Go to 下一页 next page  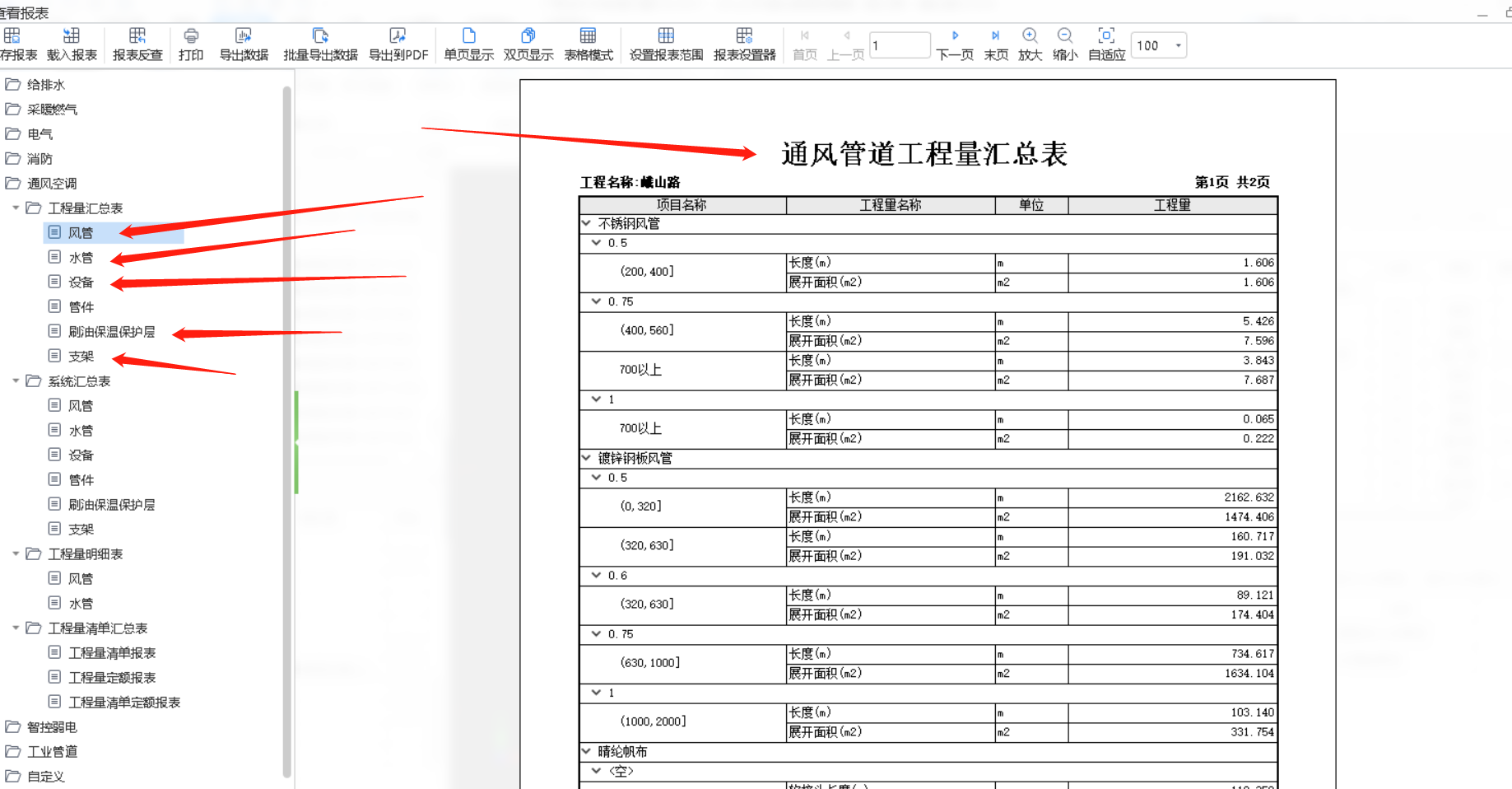click(955, 44)
